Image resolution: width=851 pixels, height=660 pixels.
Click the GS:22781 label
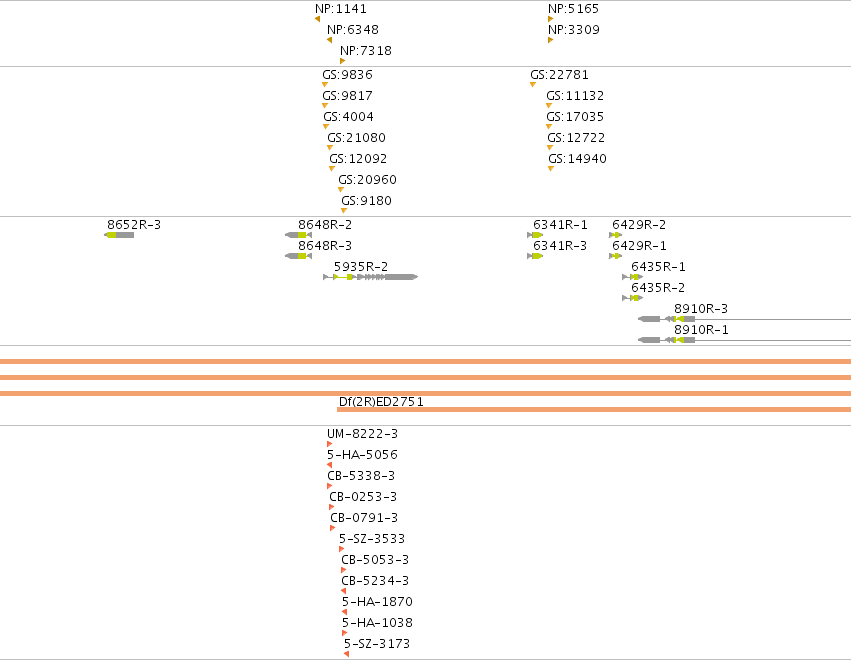coord(560,74)
